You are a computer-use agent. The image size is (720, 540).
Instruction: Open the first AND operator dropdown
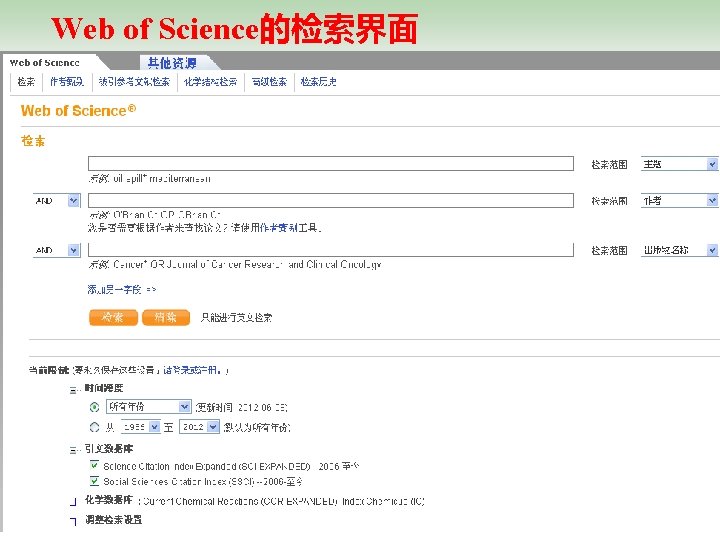click(x=56, y=201)
